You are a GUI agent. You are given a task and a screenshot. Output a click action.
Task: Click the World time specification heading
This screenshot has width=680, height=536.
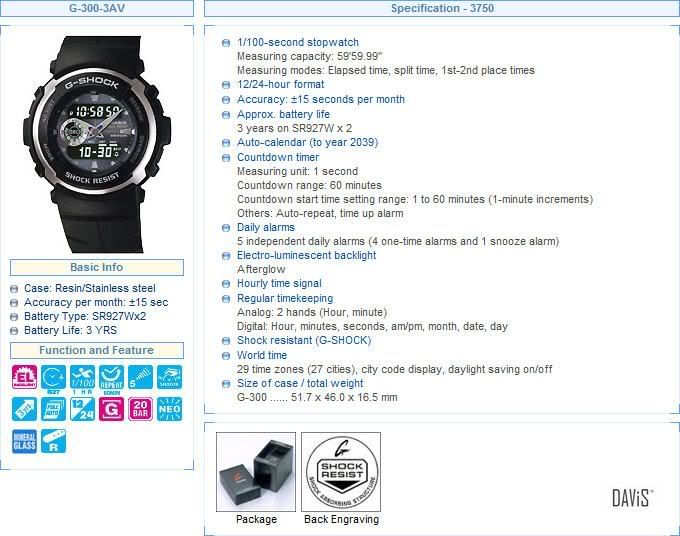click(262, 355)
